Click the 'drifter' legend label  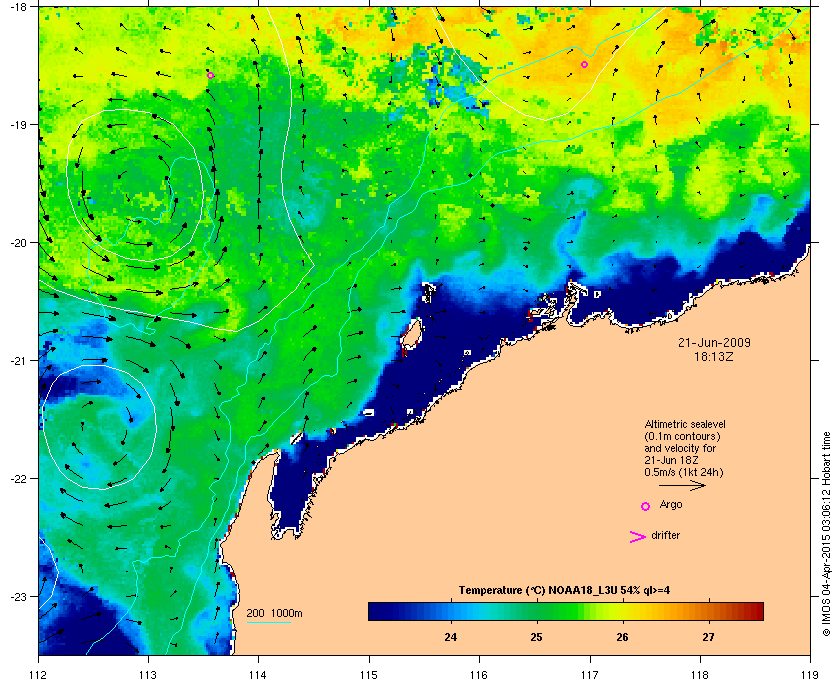click(x=665, y=535)
